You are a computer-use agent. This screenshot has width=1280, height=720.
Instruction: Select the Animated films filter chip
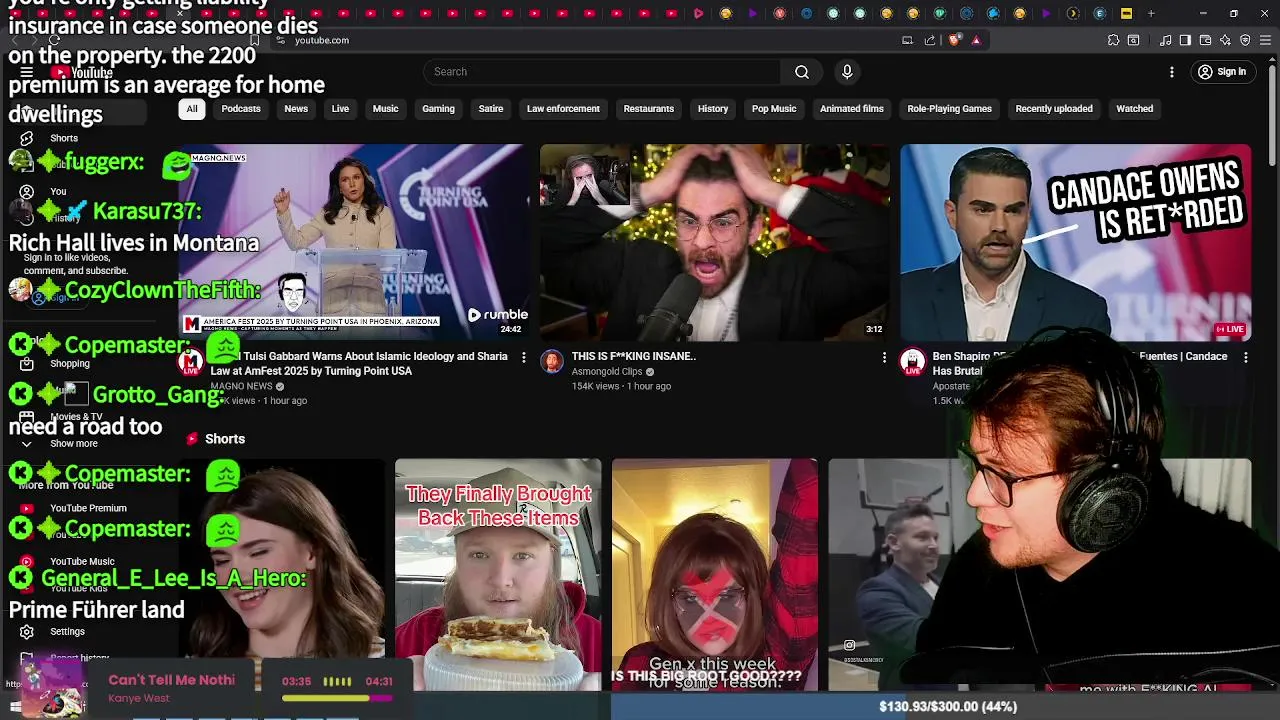coord(852,109)
